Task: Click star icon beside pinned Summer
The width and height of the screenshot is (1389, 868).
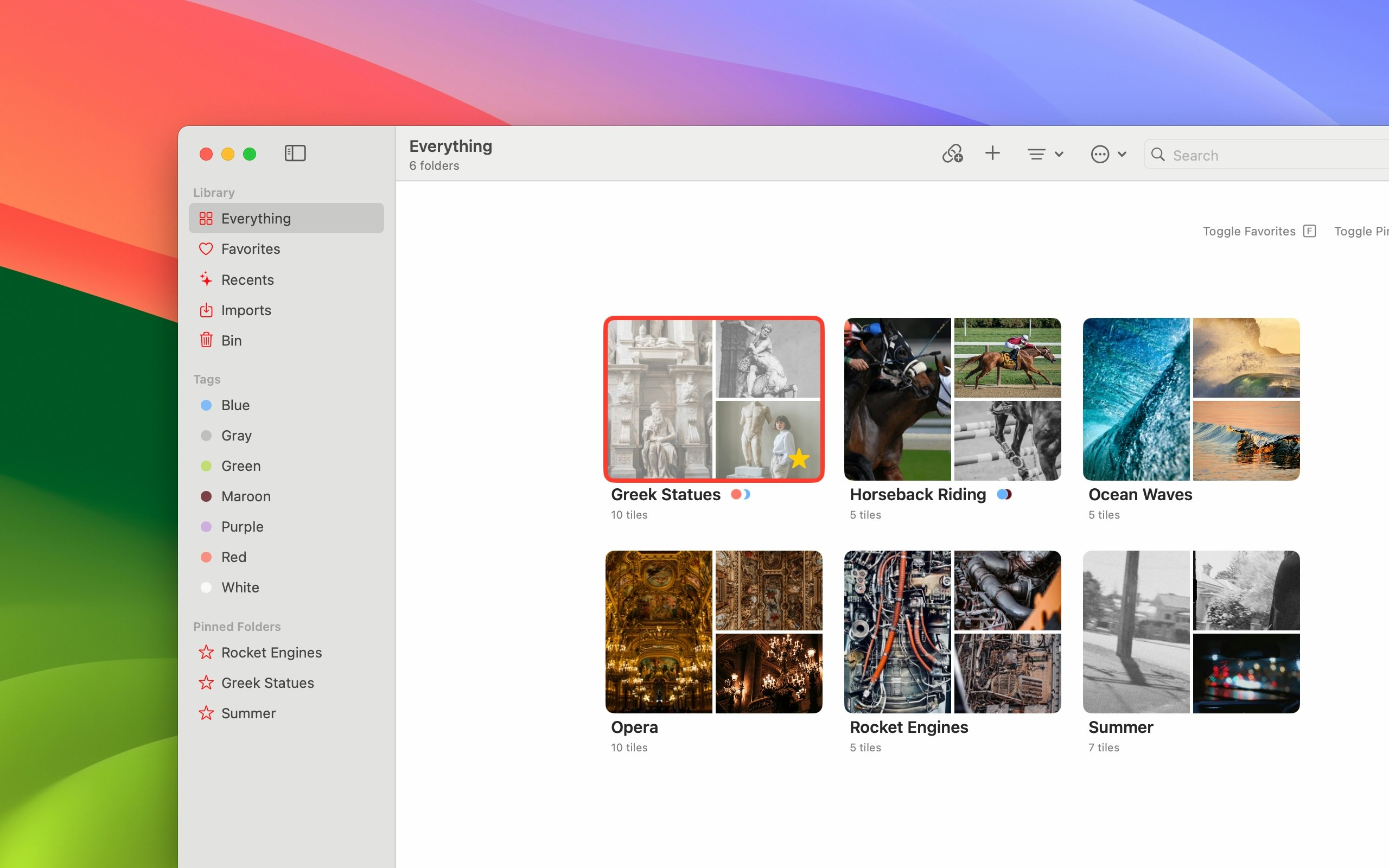Action: (x=206, y=713)
